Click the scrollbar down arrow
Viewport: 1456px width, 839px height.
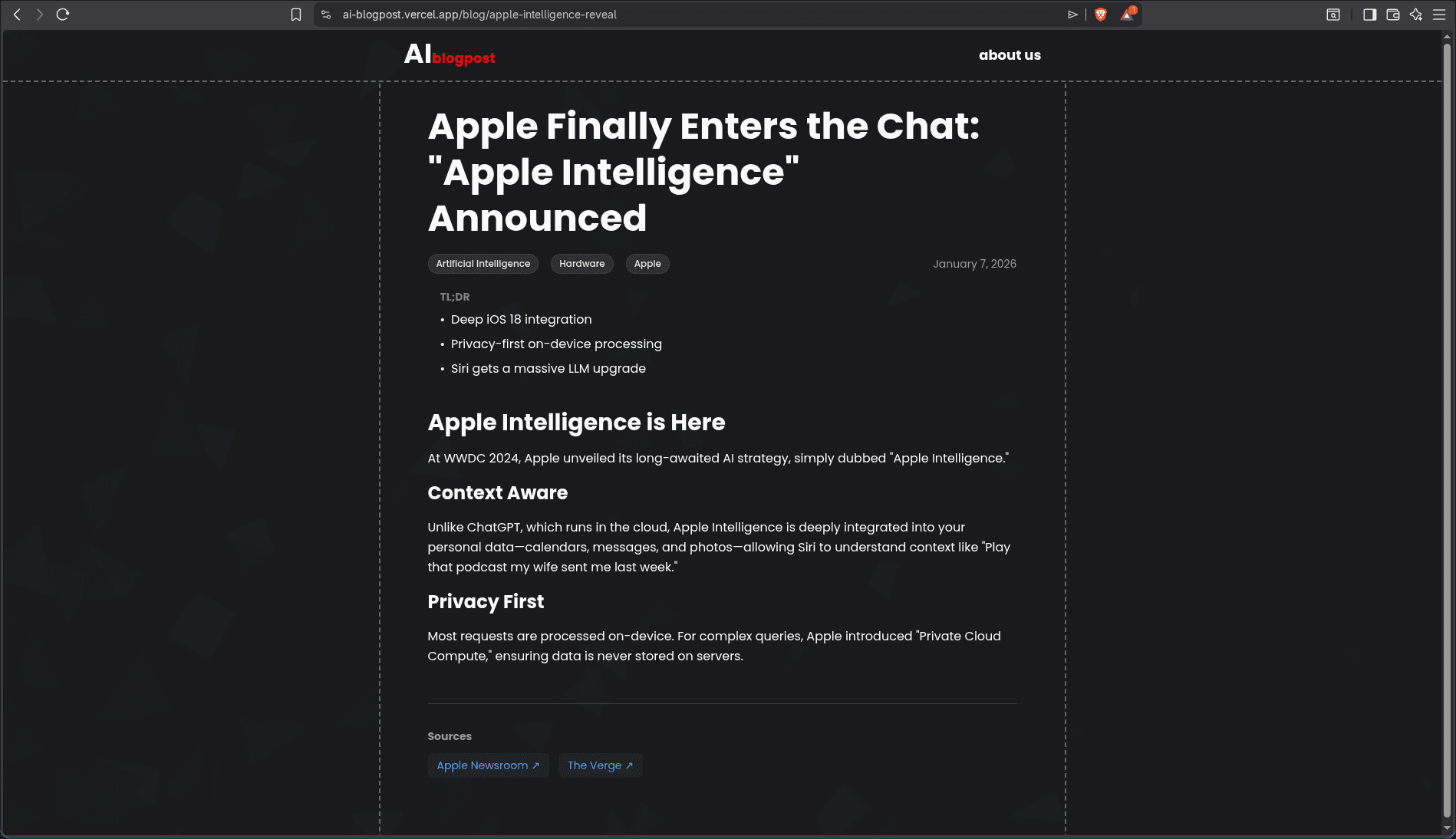coord(1447,828)
